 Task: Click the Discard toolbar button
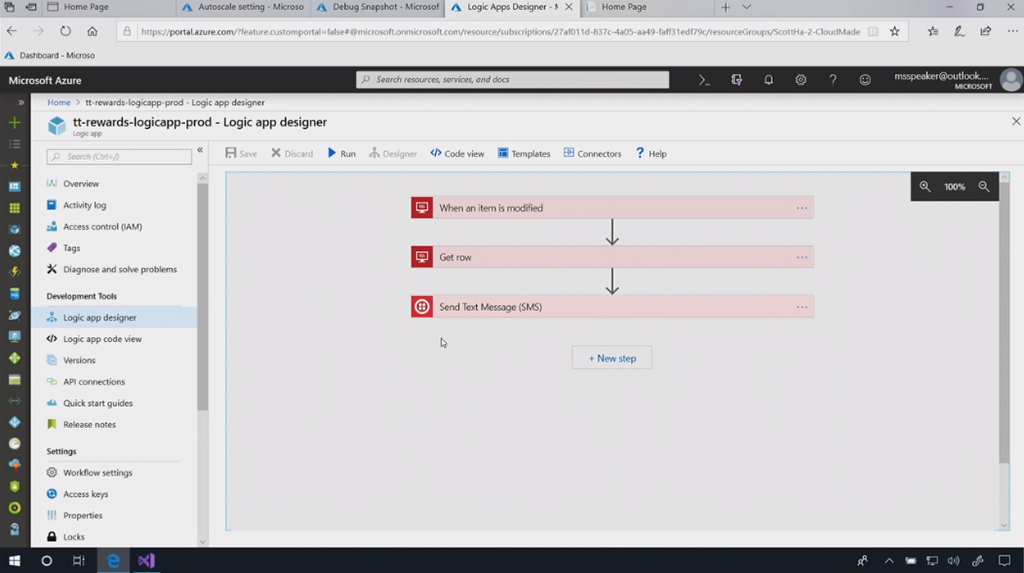click(x=292, y=154)
